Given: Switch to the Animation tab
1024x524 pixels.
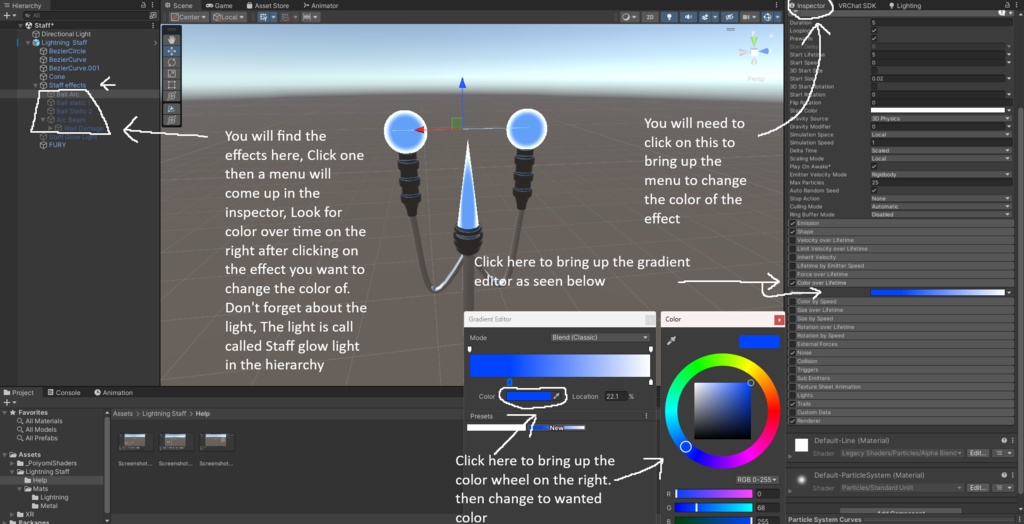Looking at the screenshot, I should [113, 393].
